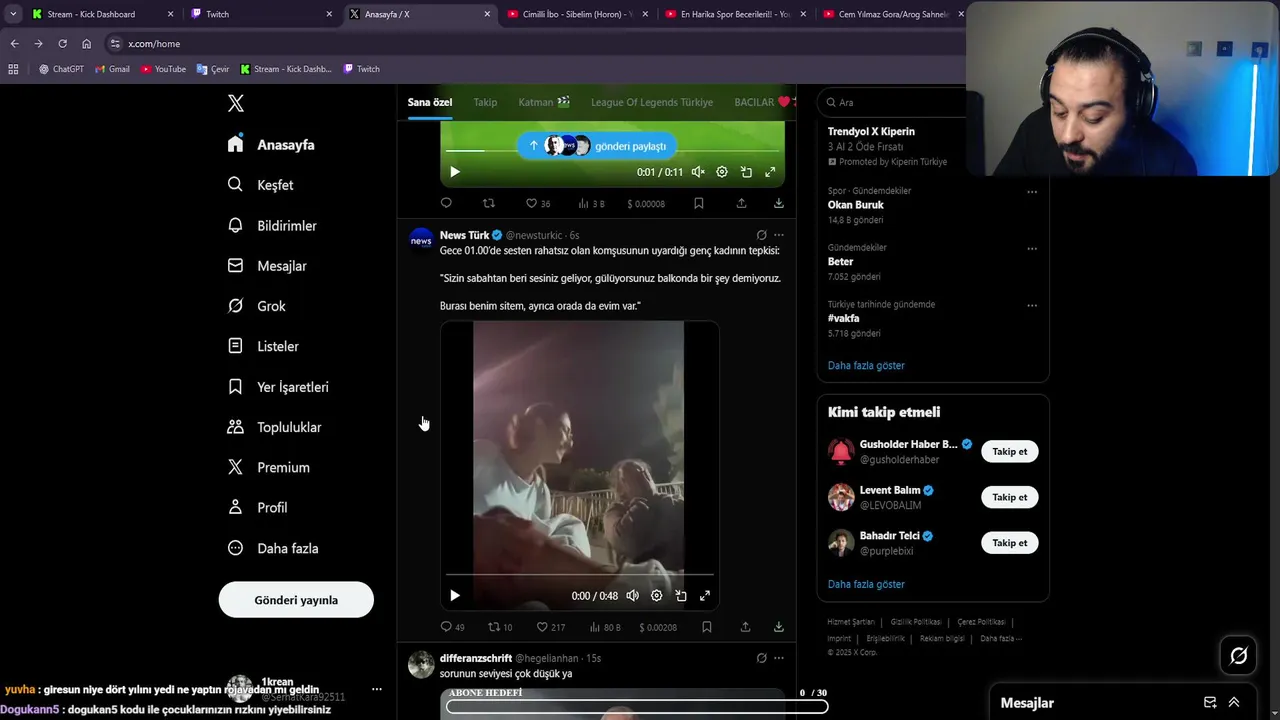Open Grok from the sidebar
Image resolution: width=1280 pixels, height=720 pixels.
[256, 306]
